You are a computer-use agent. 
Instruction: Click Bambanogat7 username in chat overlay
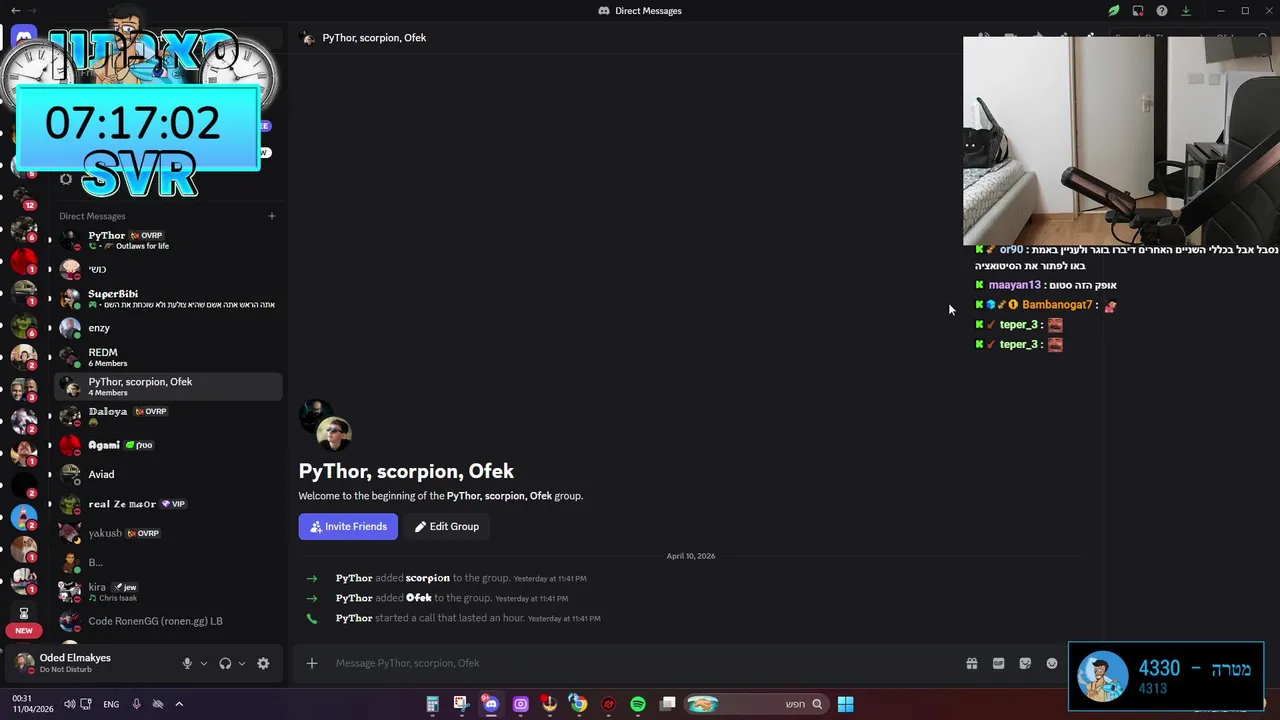1057,305
